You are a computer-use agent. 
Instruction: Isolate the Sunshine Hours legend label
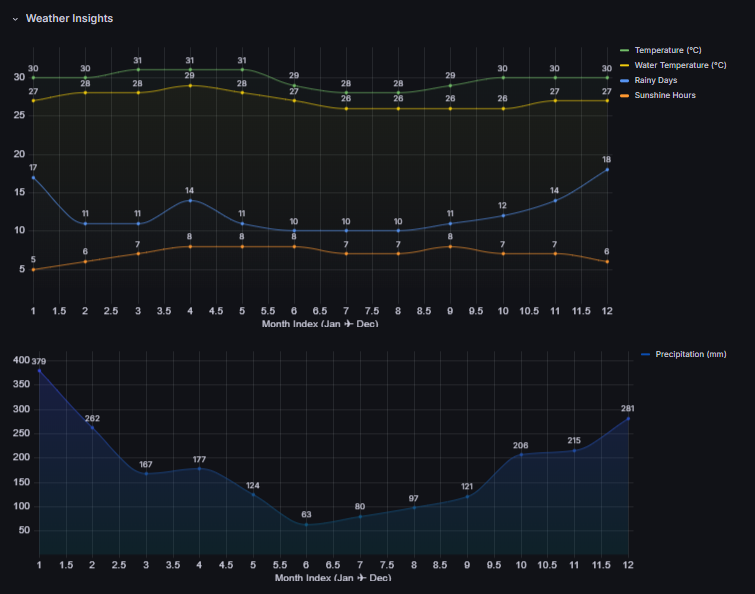pos(664,95)
